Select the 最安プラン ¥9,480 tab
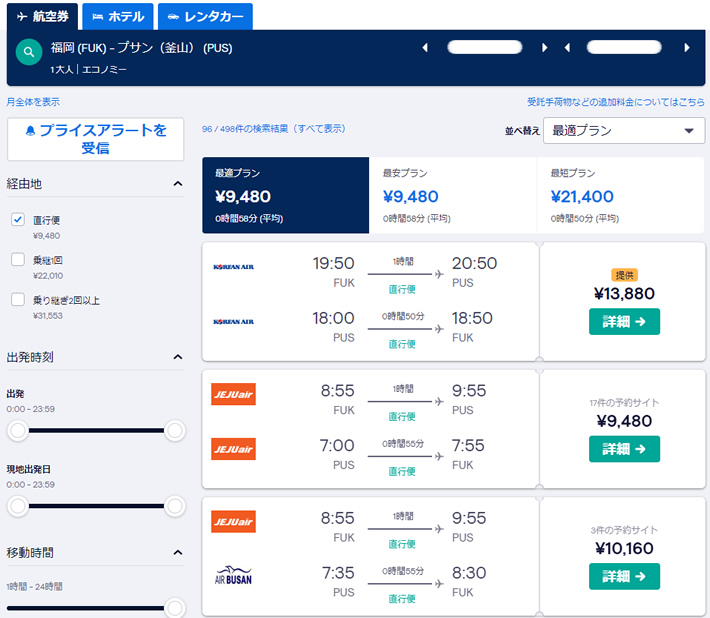This screenshot has height=618, width=710. [x=453, y=195]
